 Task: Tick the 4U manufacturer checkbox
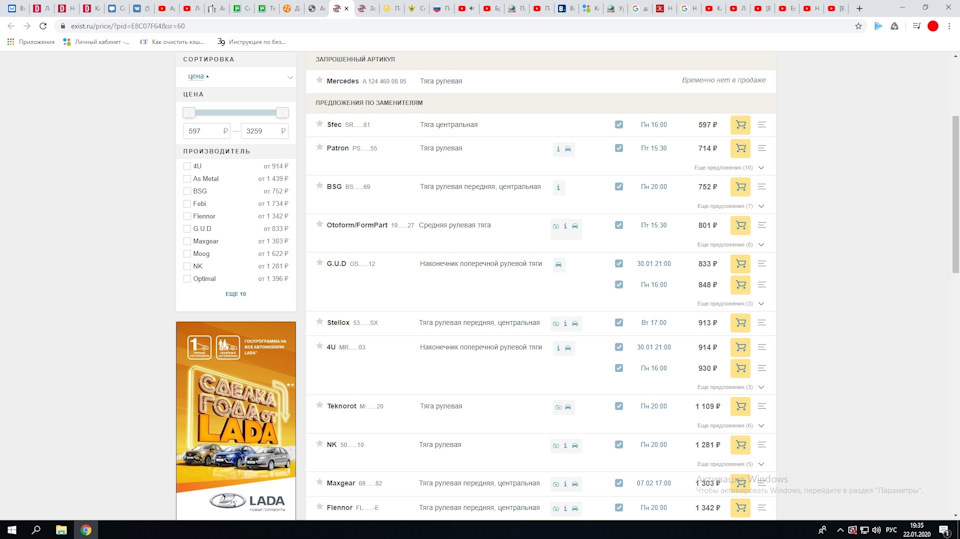pyautogui.click(x=187, y=166)
